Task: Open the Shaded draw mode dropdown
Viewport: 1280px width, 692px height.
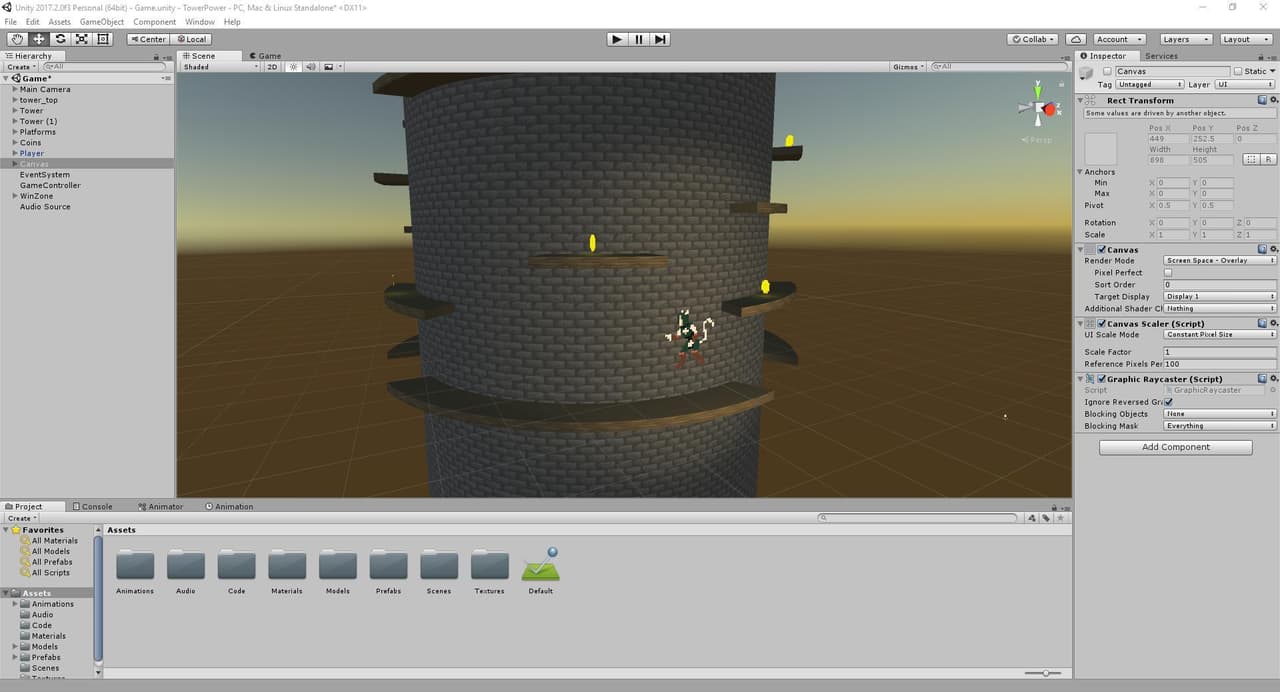Action: [219, 67]
